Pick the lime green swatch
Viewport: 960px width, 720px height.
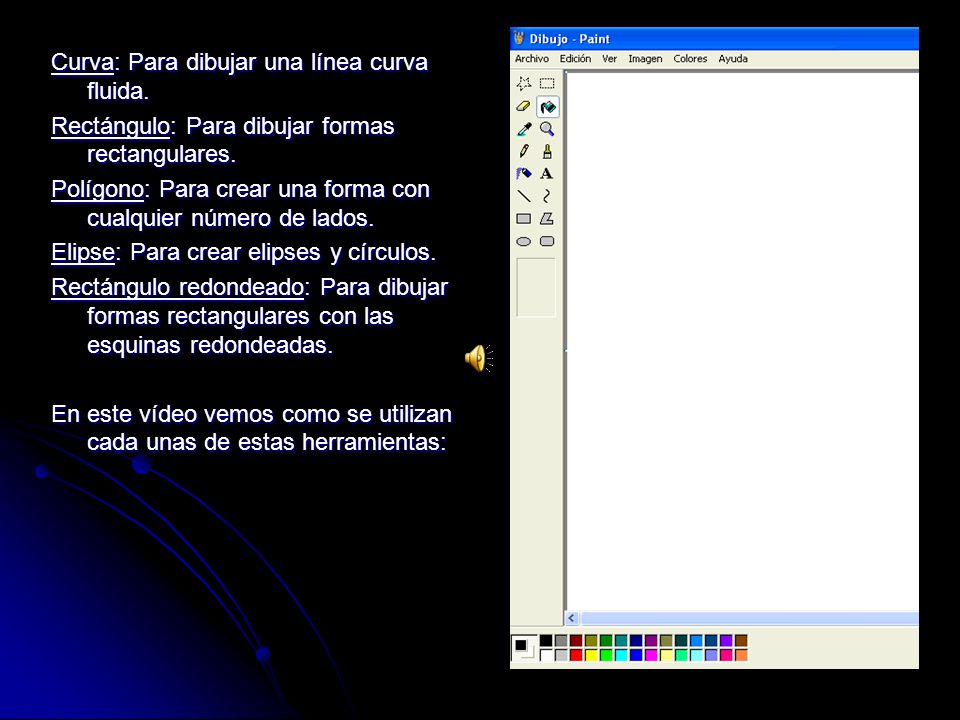[606, 655]
